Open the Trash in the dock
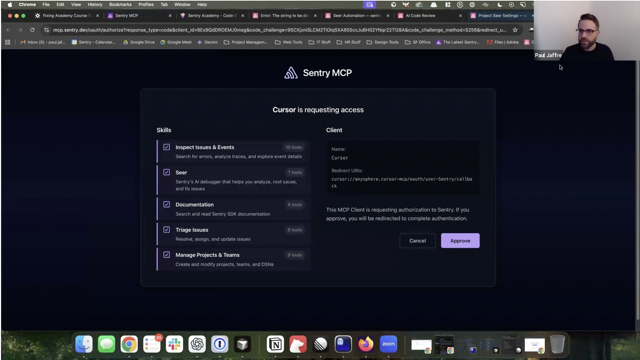This screenshot has height=360, width=640. pos(557,344)
